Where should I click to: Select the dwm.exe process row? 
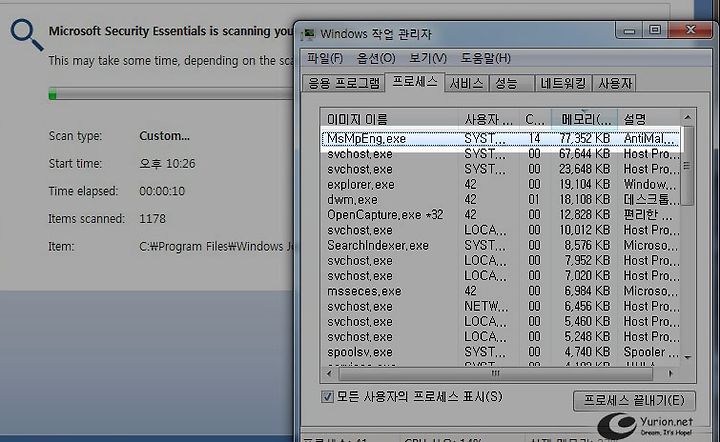(x=501, y=200)
